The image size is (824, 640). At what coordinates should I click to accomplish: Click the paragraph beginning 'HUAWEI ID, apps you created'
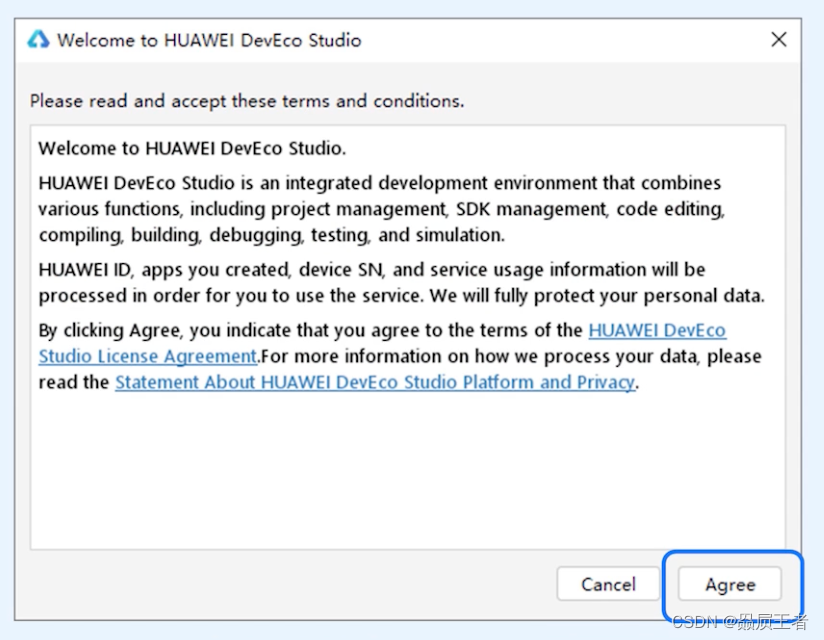pyautogui.click(x=401, y=283)
